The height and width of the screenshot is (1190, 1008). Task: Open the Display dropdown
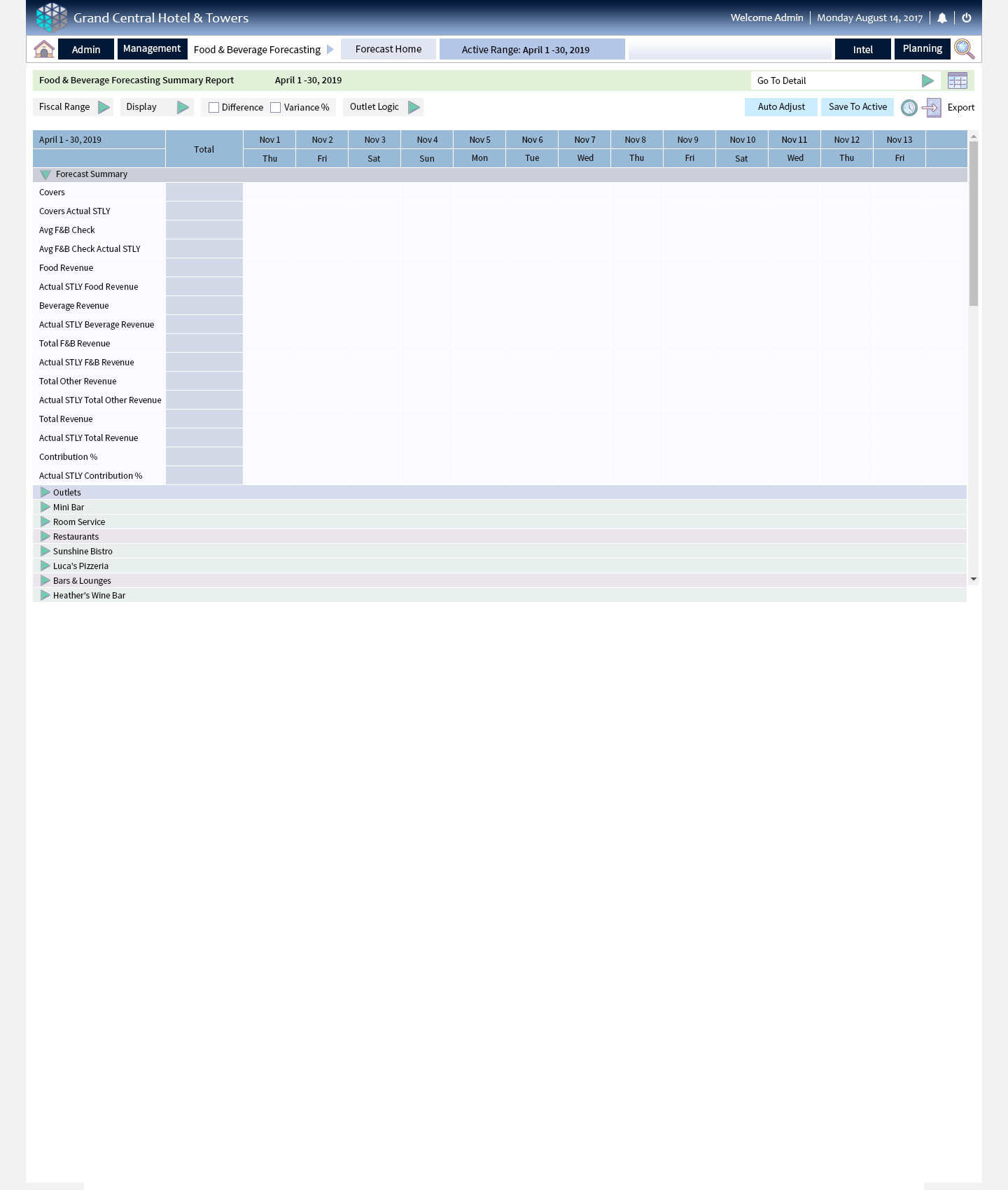click(183, 108)
